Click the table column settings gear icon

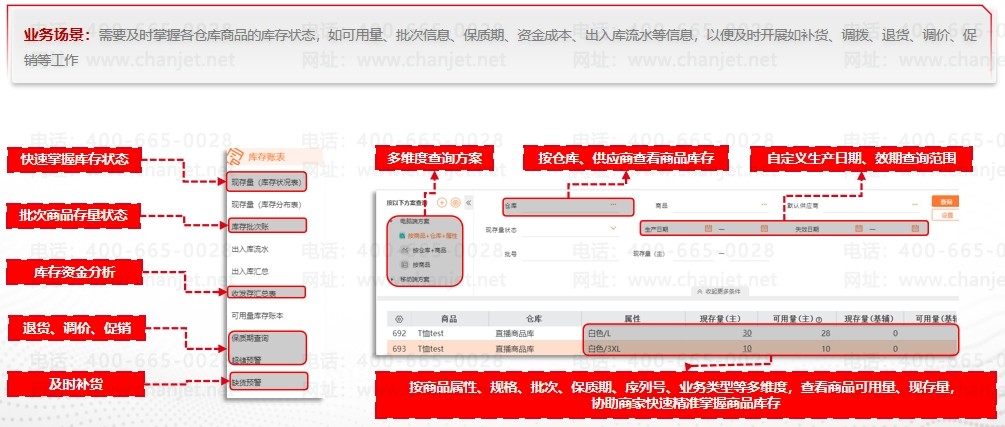pyautogui.click(x=400, y=317)
